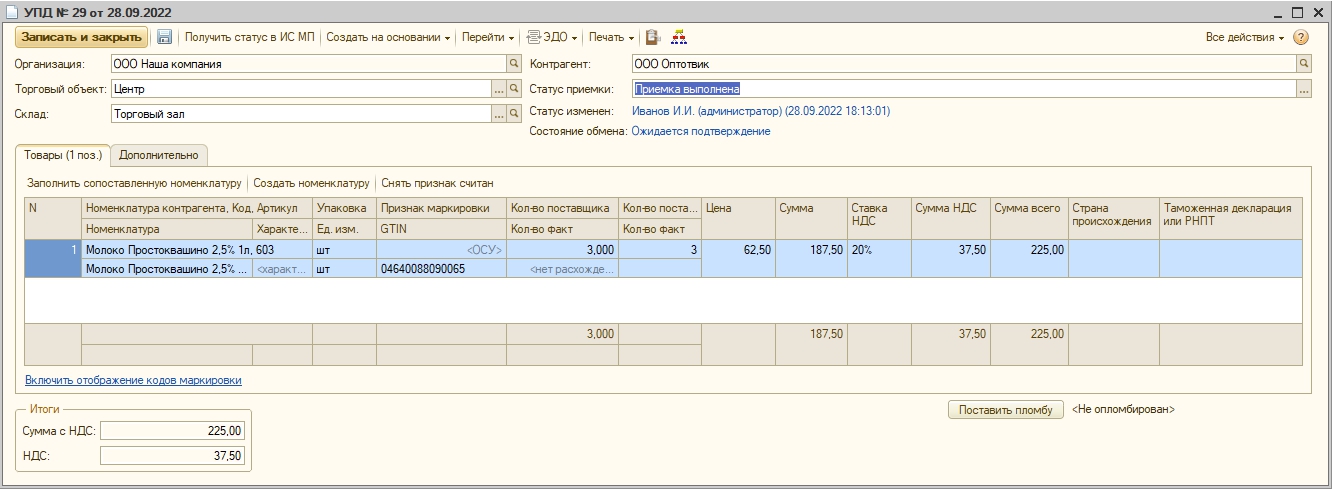The height and width of the screenshot is (489, 1332).
Task: Click the document structure hierarchy icon
Action: tap(679, 37)
